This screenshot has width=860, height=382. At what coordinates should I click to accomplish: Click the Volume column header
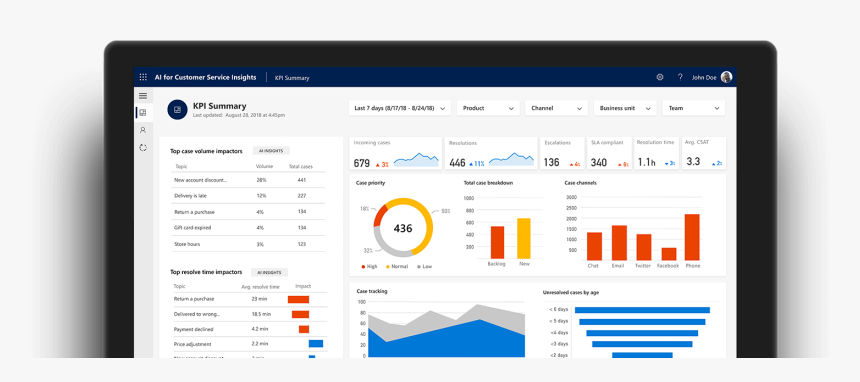264,166
